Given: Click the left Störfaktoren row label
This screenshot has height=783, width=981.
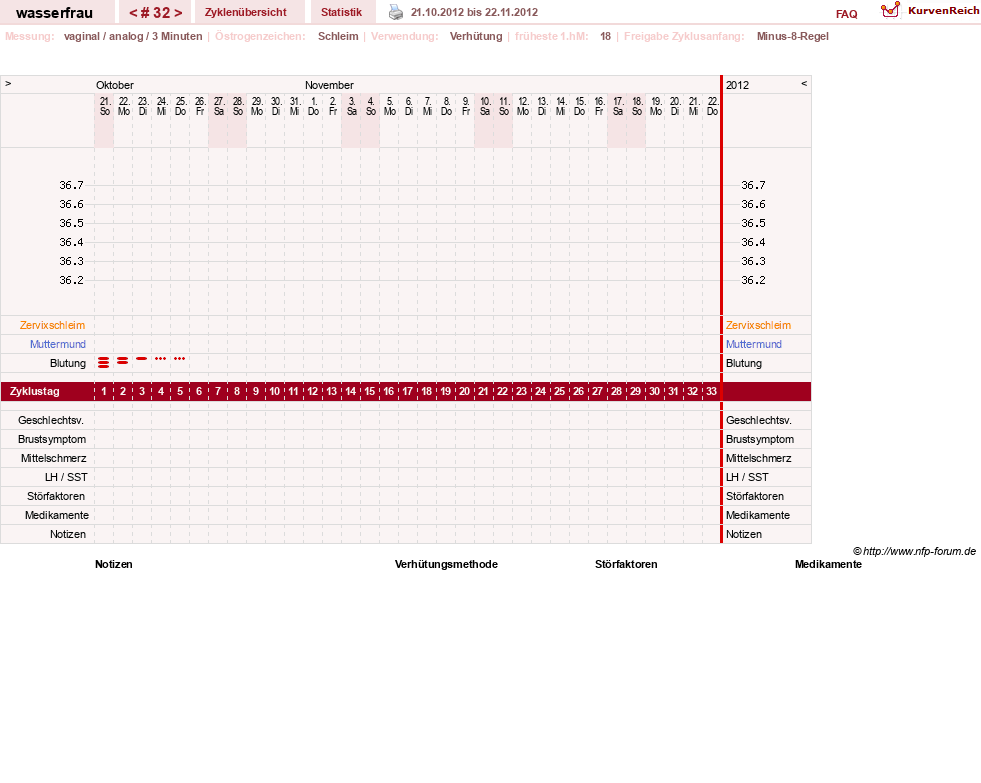Looking at the screenshot, I should pos(56,496).
